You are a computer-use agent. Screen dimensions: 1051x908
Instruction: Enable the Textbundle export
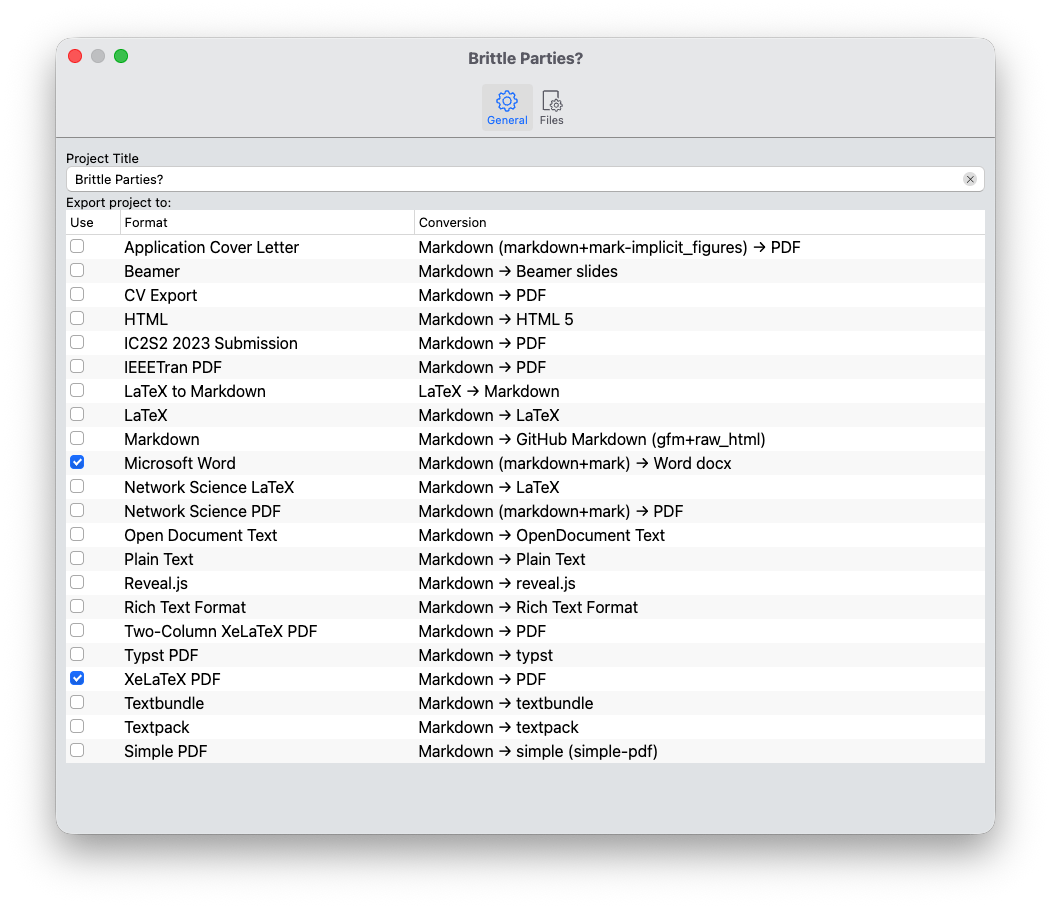[x=77, y=702]
